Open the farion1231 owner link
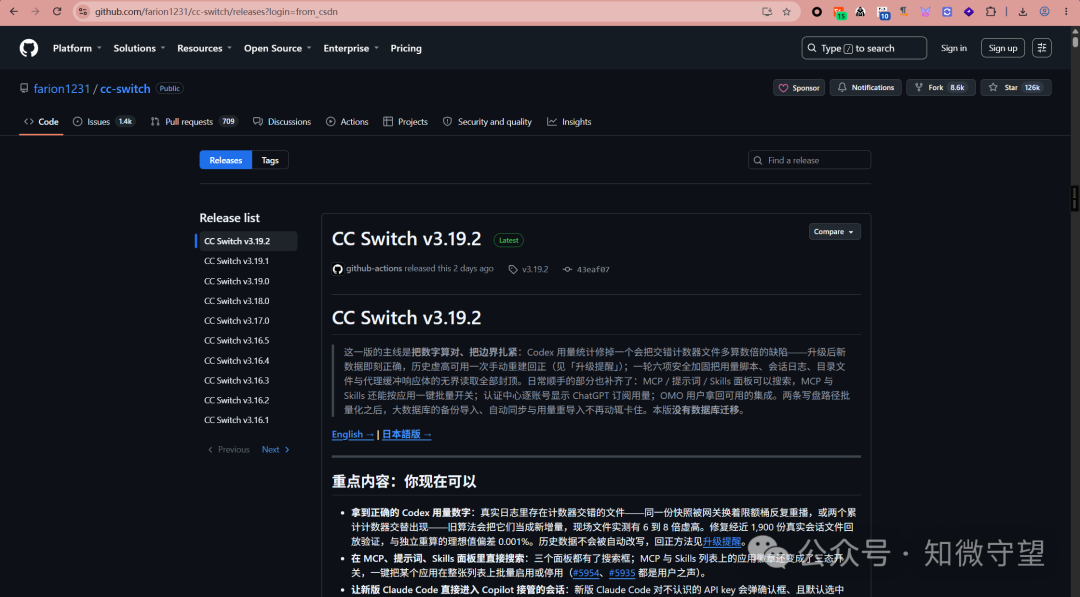This screenshot has width=1080, height=597. click(x=61, y=88)
